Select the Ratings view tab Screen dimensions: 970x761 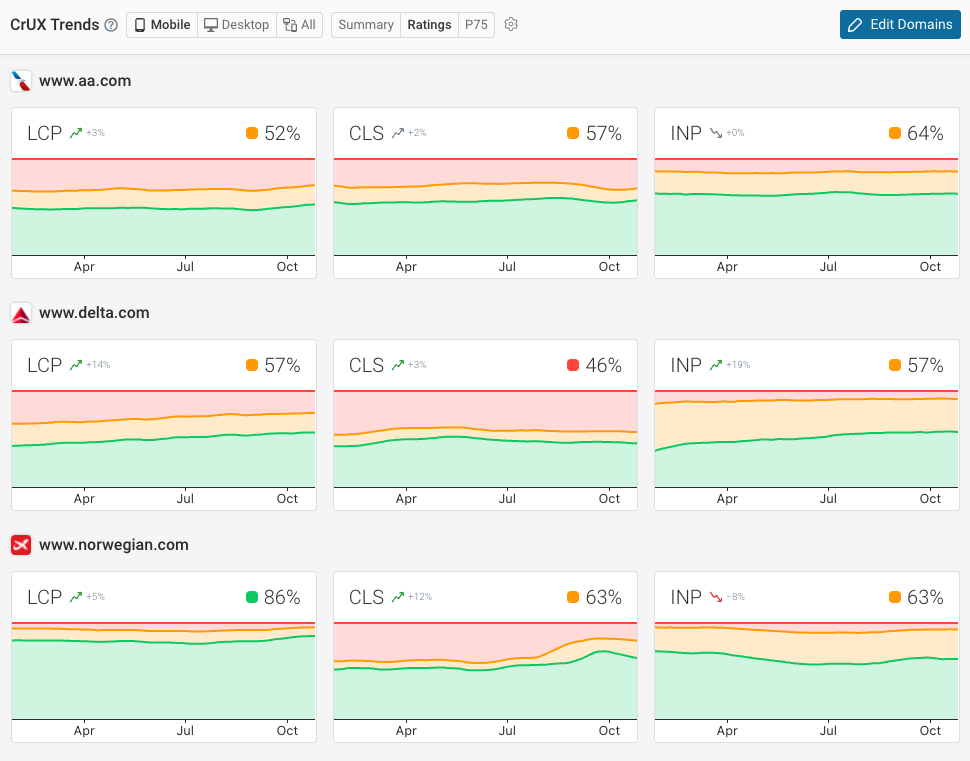click(x=429, y=24)
